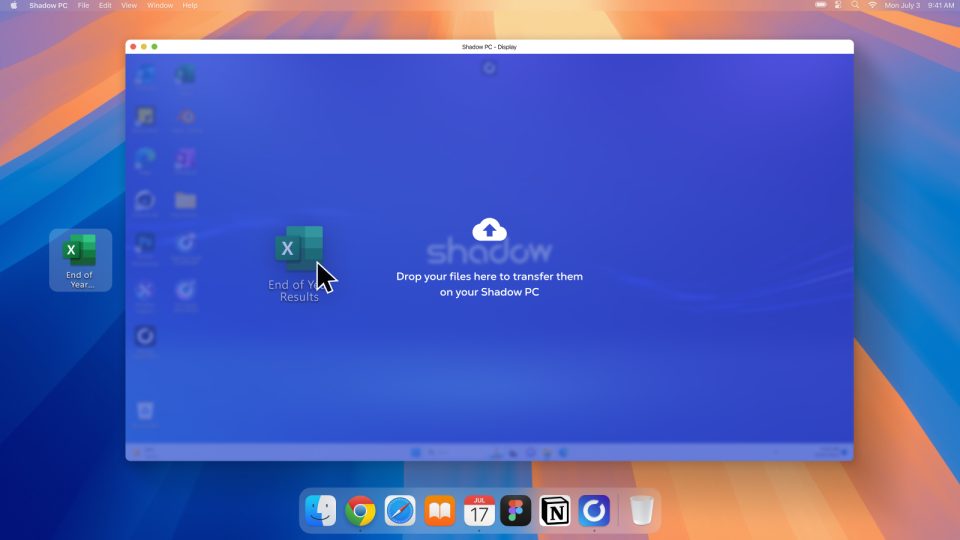Open the Apple menu
Image resolution: width=960 pixels, height=540 pixels.
click(13, 5)
